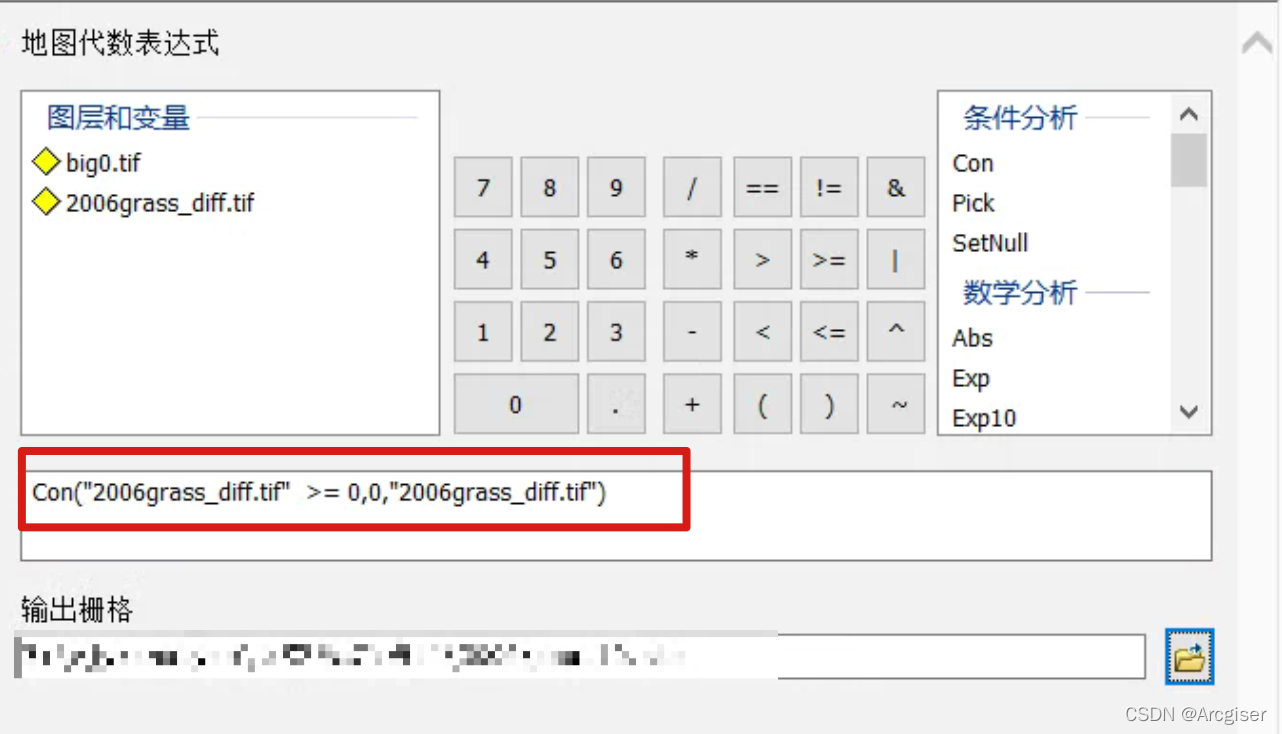Click the number 1 button
The height and width of the screenshot is (734, 1282).
click(483, 332)
